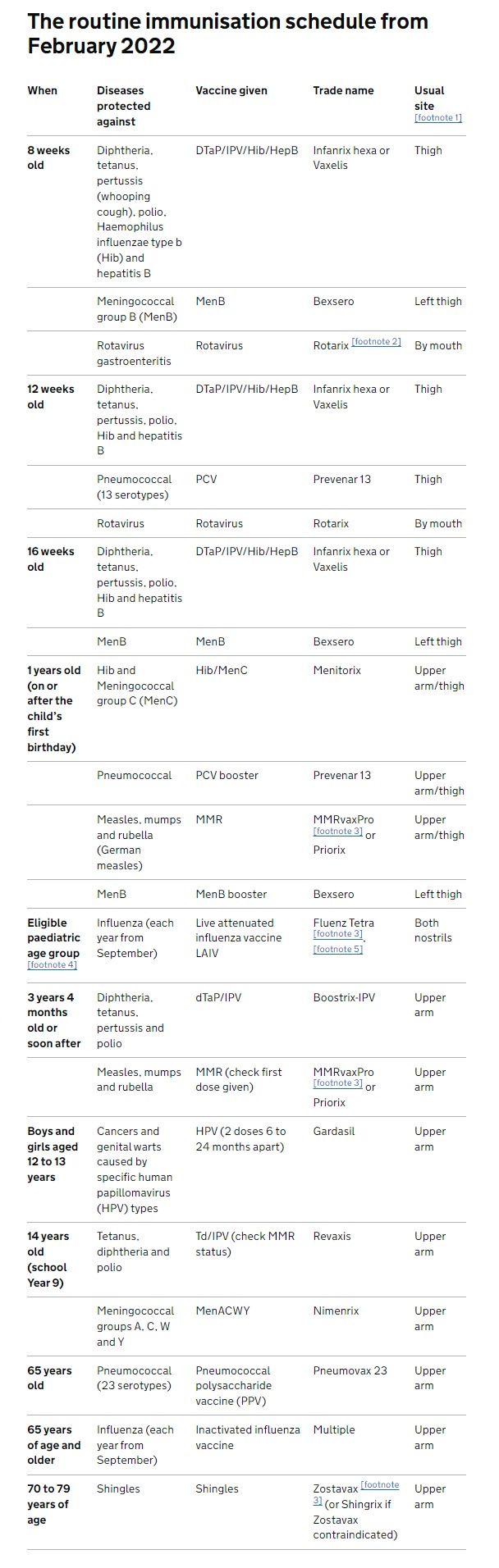This screenshot has width=499, height=1568.
Task: Select the Menitorix trade name cell
Action: 337,671
